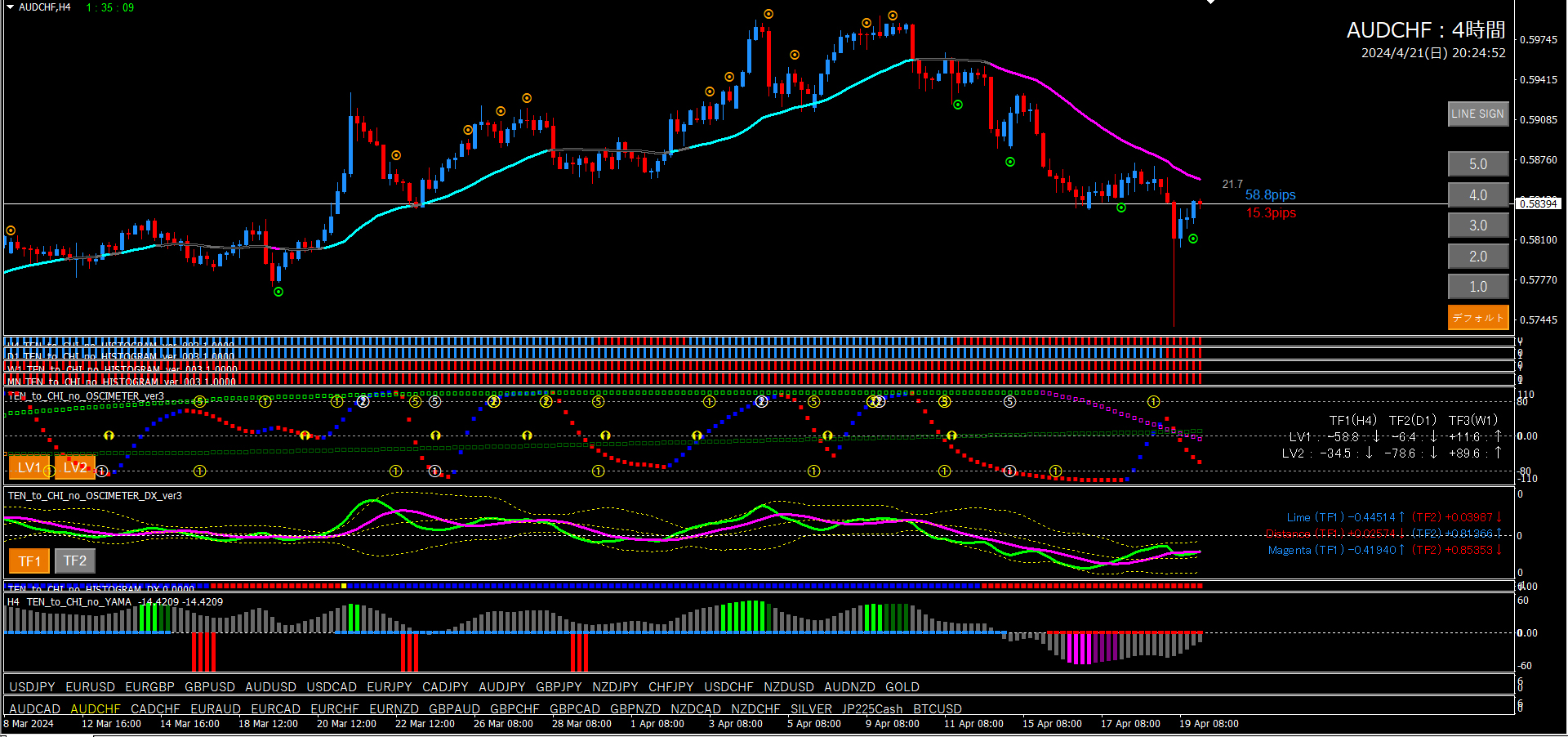The image size is (1568, 737).
Task: Select the 2.0 level button
Action: pos(1478,257)
